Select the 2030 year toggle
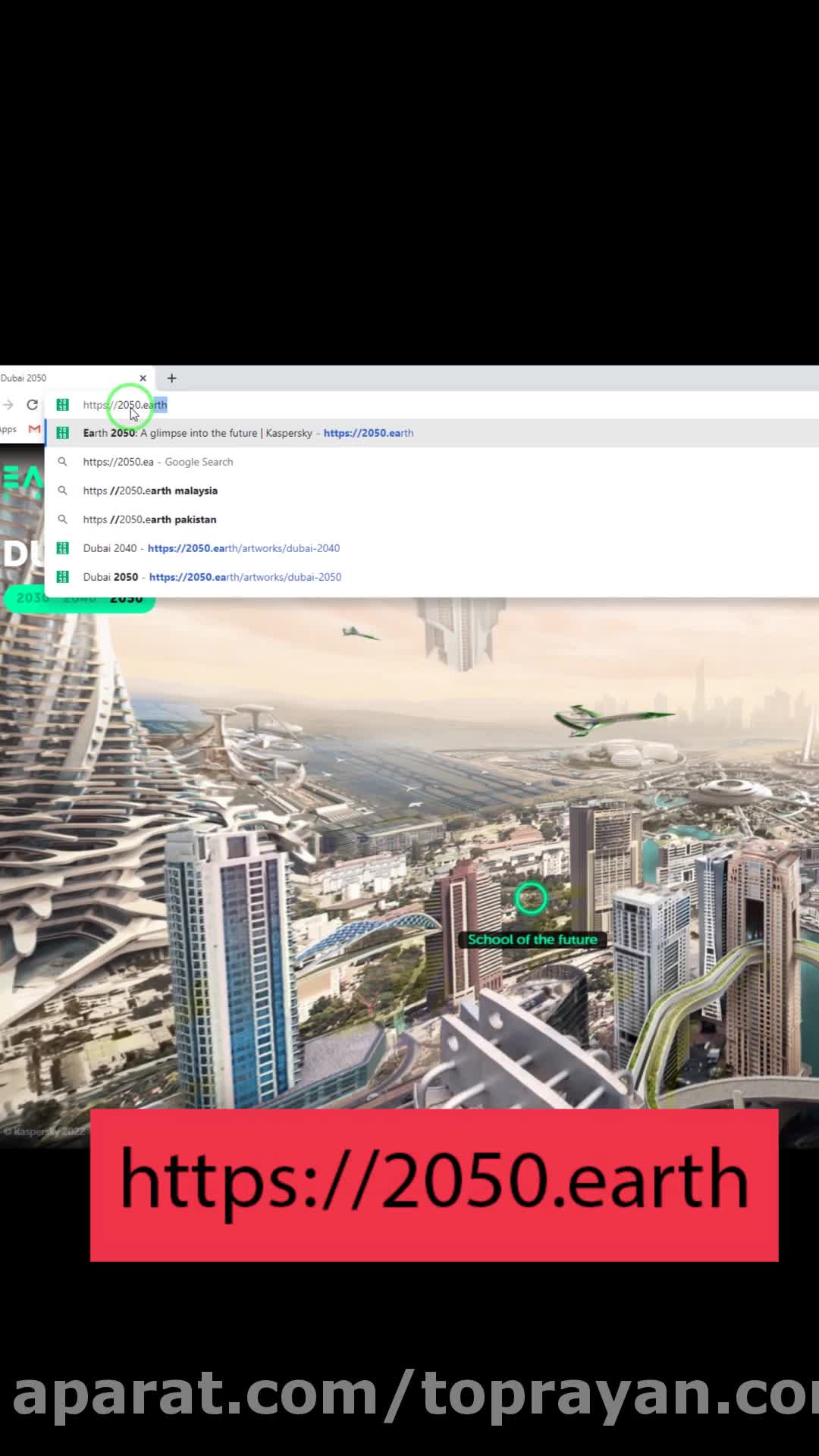 tap(33, 598)
